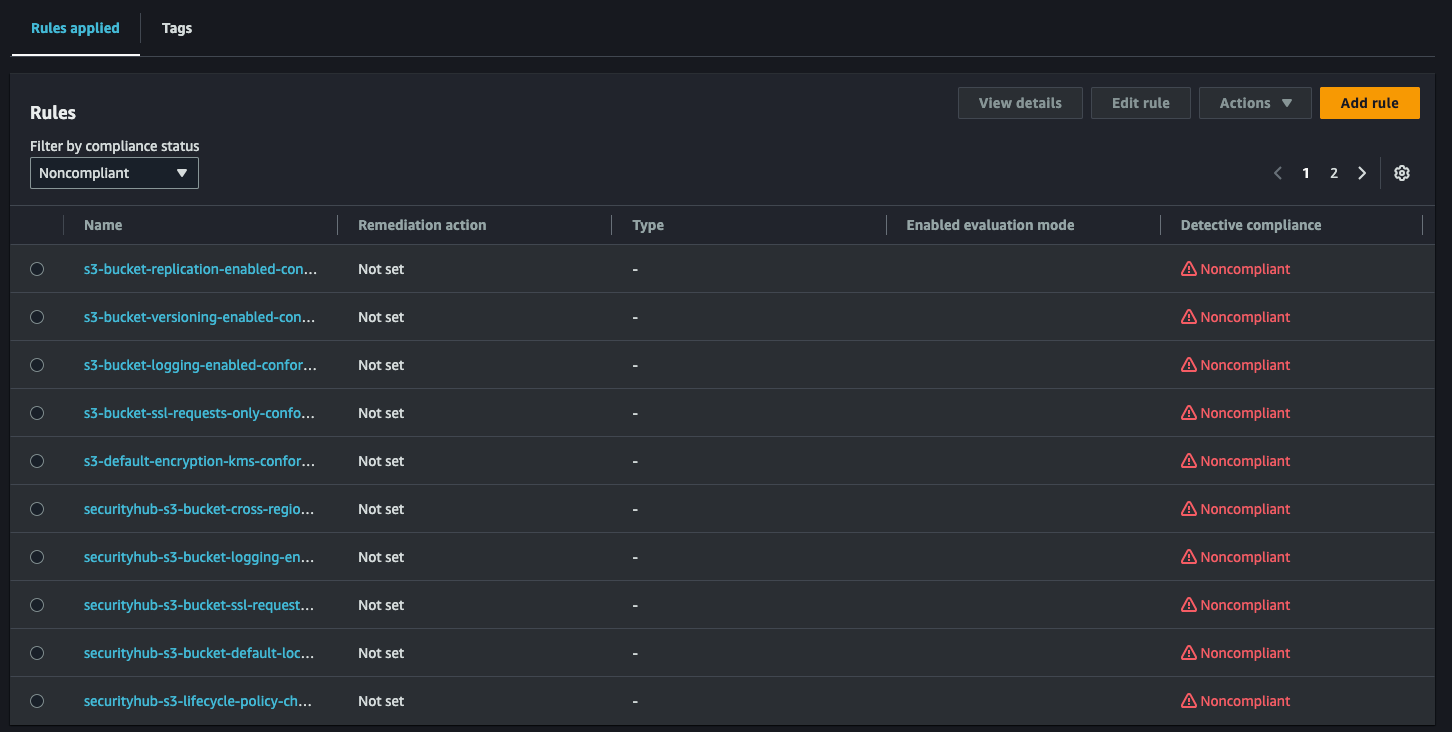The image size is (1452, 732).
Task: Open the Noncompliant compliance status filter
Action: click(x=114, y=173)
